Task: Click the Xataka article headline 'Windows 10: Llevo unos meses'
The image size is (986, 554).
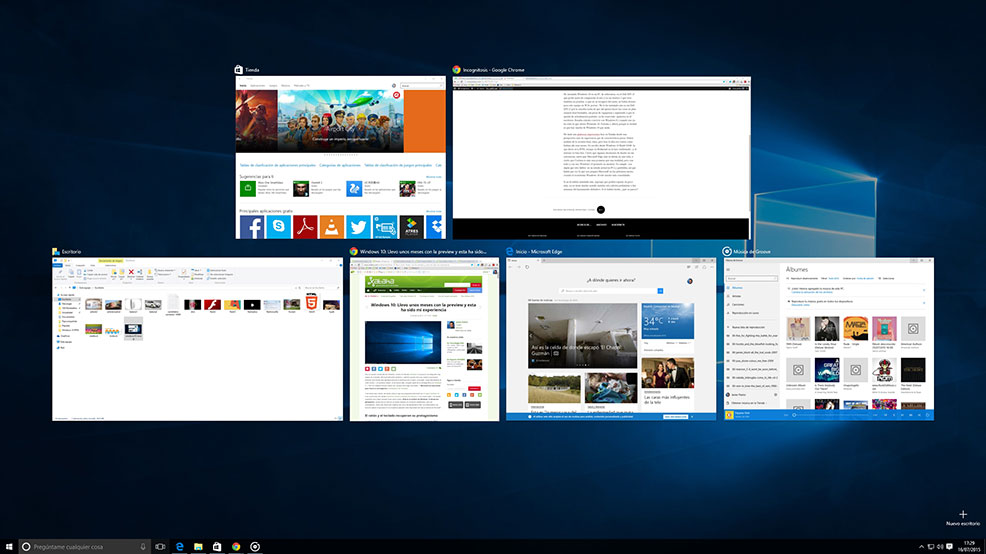Action: click(423, 307)
